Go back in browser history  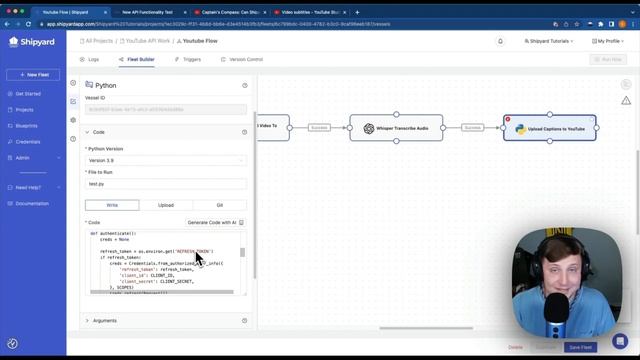7,24
